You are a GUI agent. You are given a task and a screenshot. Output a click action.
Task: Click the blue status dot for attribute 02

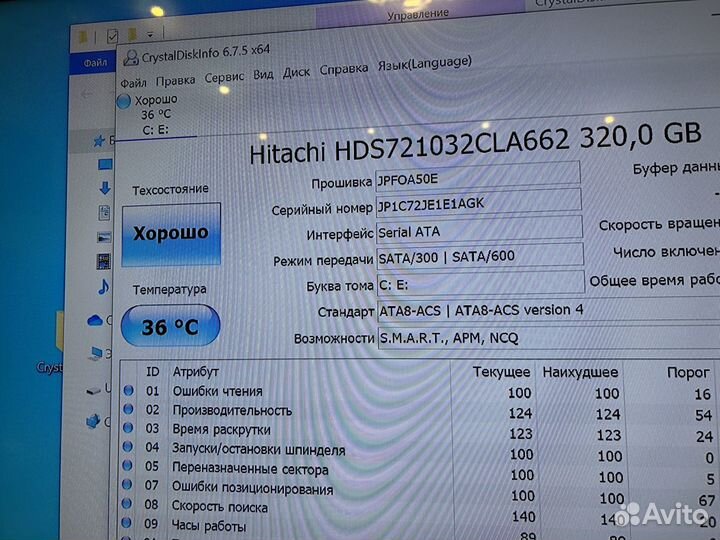coord(129,409)
